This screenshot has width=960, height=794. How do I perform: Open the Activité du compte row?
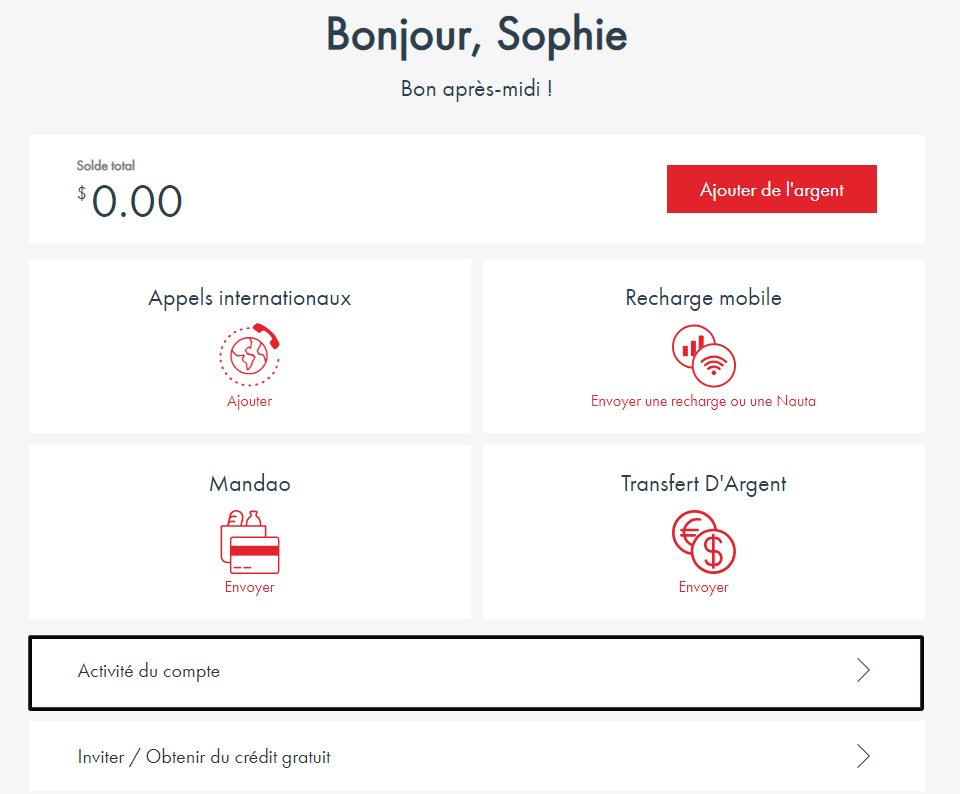pos(149,671)
